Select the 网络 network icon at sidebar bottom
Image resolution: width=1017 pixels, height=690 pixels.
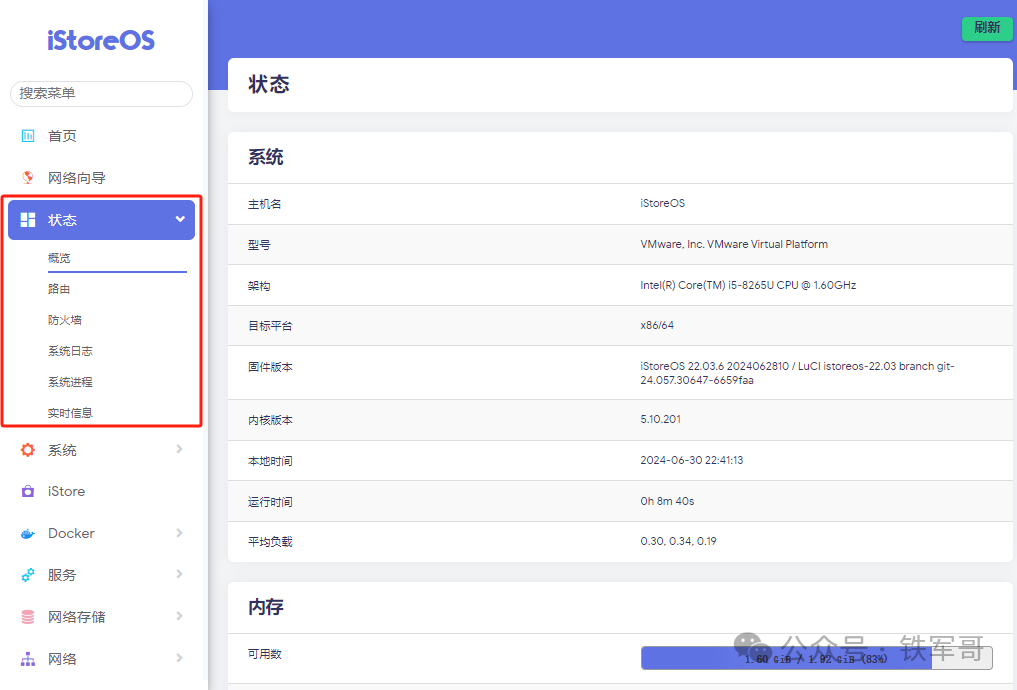[x=28, y=658]
